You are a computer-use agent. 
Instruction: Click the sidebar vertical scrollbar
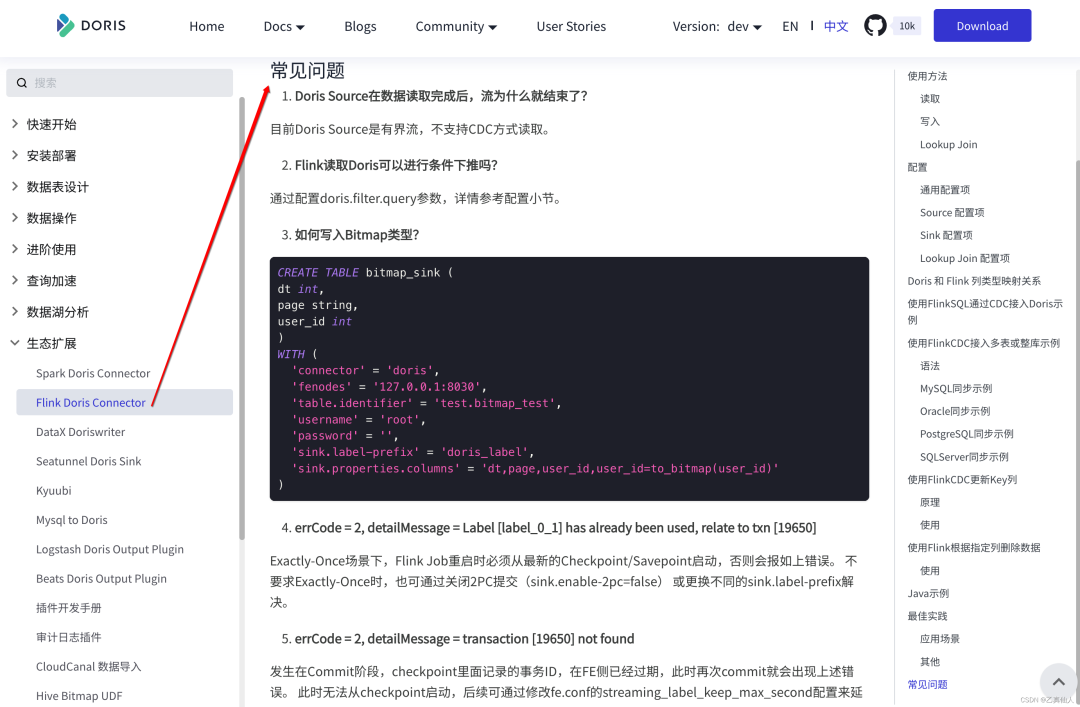click(x=242, y=318)
